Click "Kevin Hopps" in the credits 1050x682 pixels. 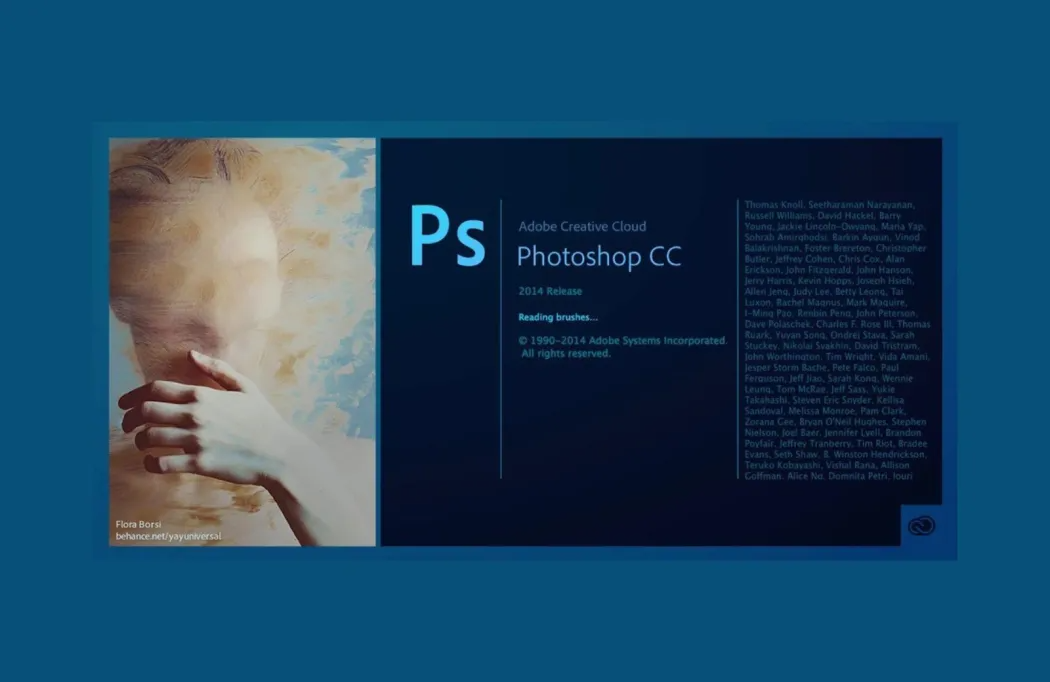click(825, 281)
